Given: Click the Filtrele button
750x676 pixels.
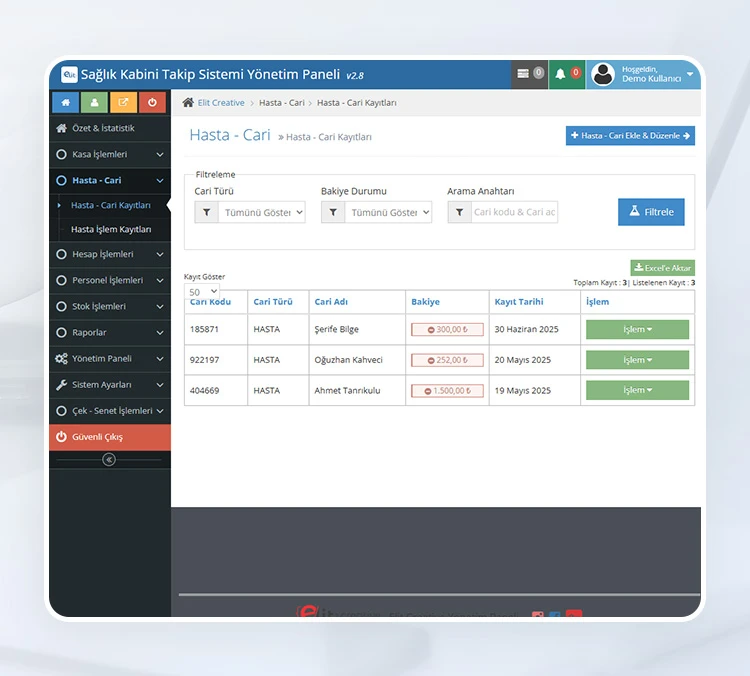Looking at the screenshot, I should pyautogui.click(x=651, y=212).
